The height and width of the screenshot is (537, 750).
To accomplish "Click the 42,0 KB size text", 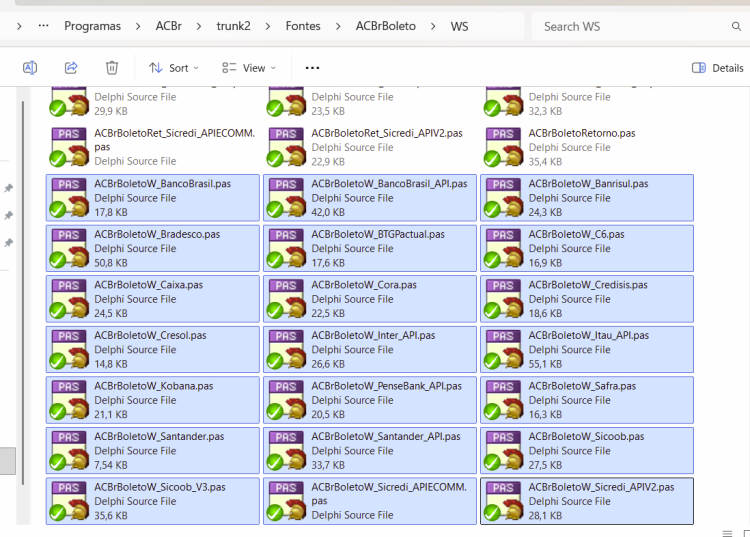I will pyautogui.click(x=328, y=212).
